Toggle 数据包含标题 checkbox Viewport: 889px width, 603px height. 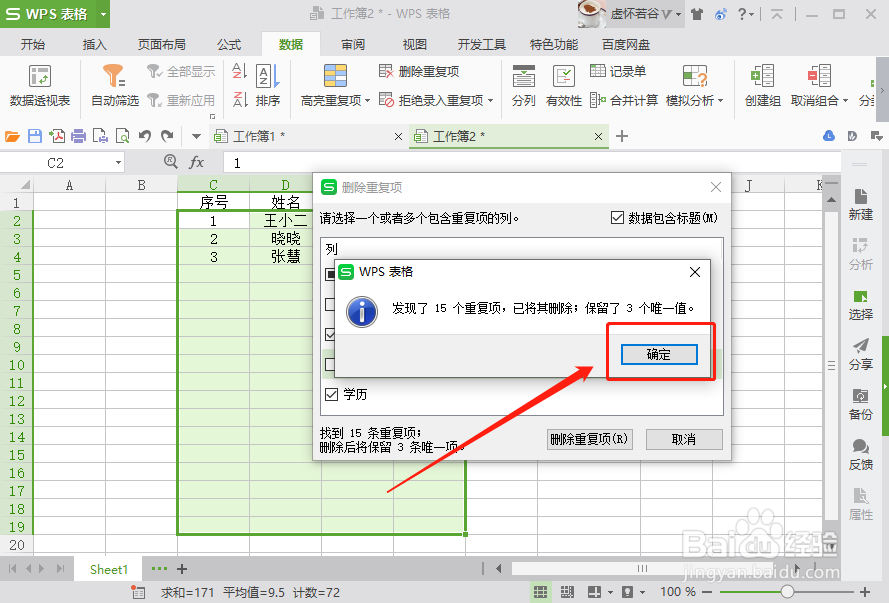pos(617,218)
